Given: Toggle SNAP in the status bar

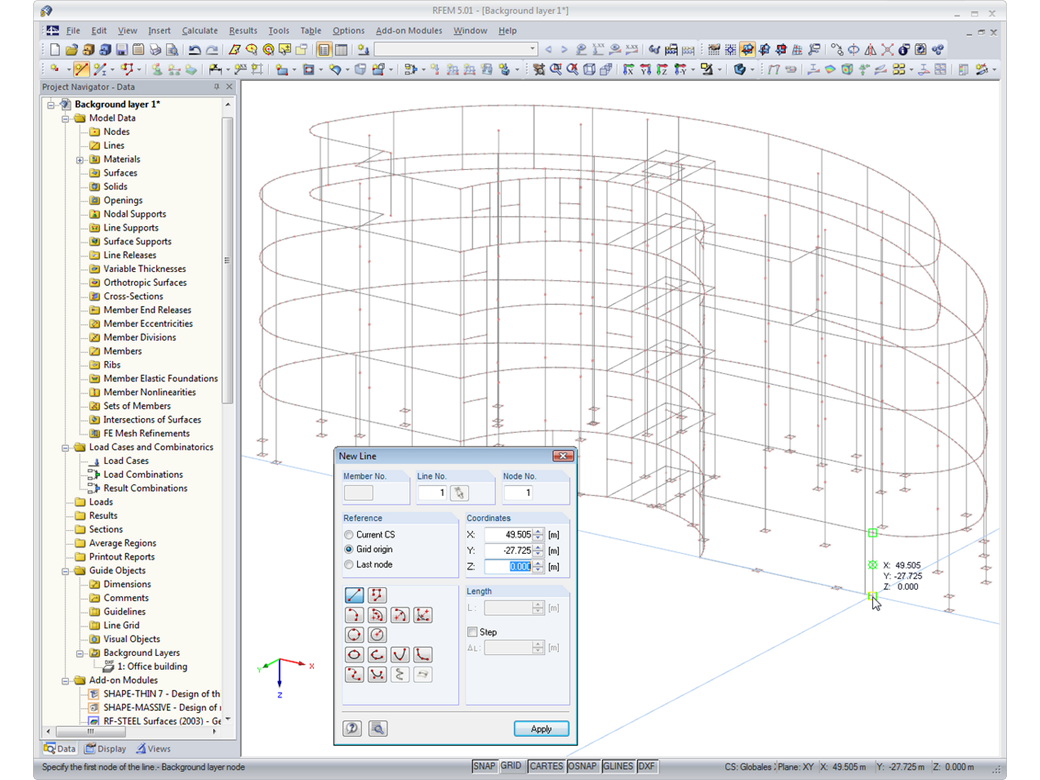Looking at the screenshot, I should click(x=484, y=766).
